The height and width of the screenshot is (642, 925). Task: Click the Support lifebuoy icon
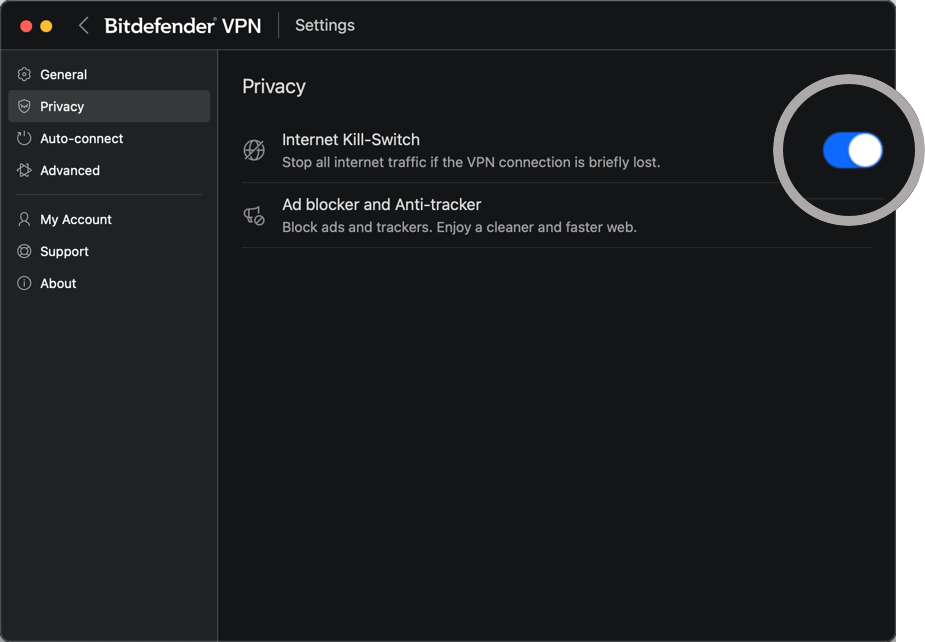point(24,251)
